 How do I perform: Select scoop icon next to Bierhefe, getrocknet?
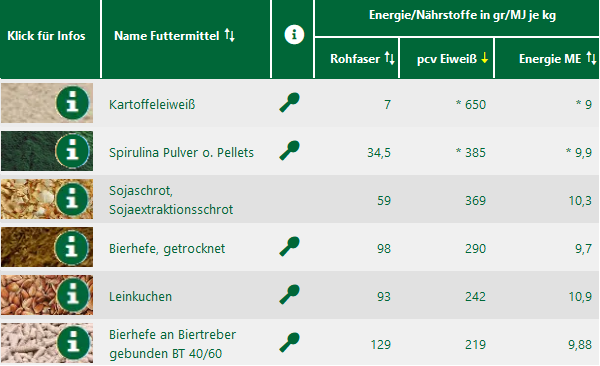[x=290, y=247]
